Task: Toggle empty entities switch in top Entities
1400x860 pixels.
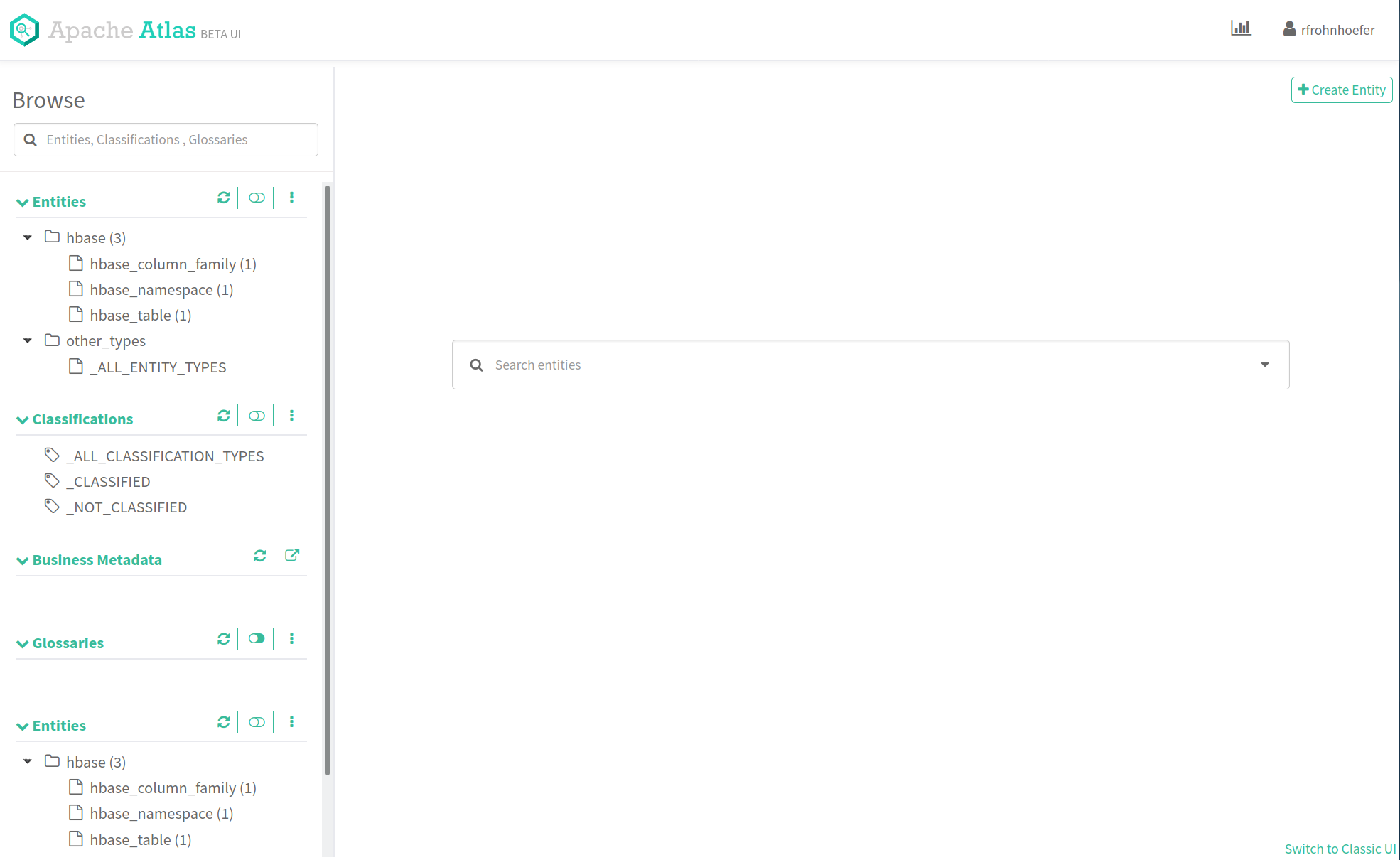Action: point(257,198)
